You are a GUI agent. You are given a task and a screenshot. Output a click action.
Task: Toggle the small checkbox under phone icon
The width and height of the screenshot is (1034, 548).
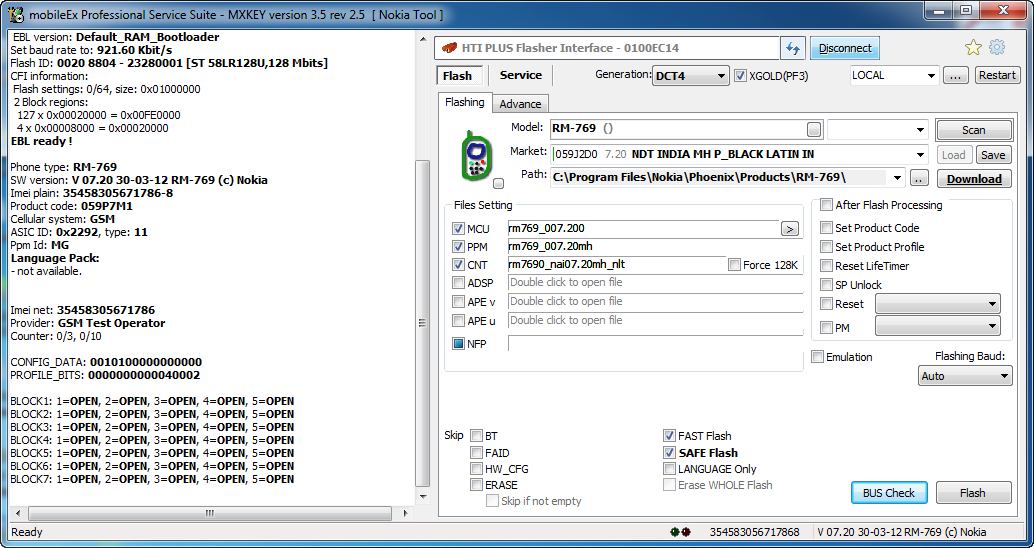pos(499,183)
